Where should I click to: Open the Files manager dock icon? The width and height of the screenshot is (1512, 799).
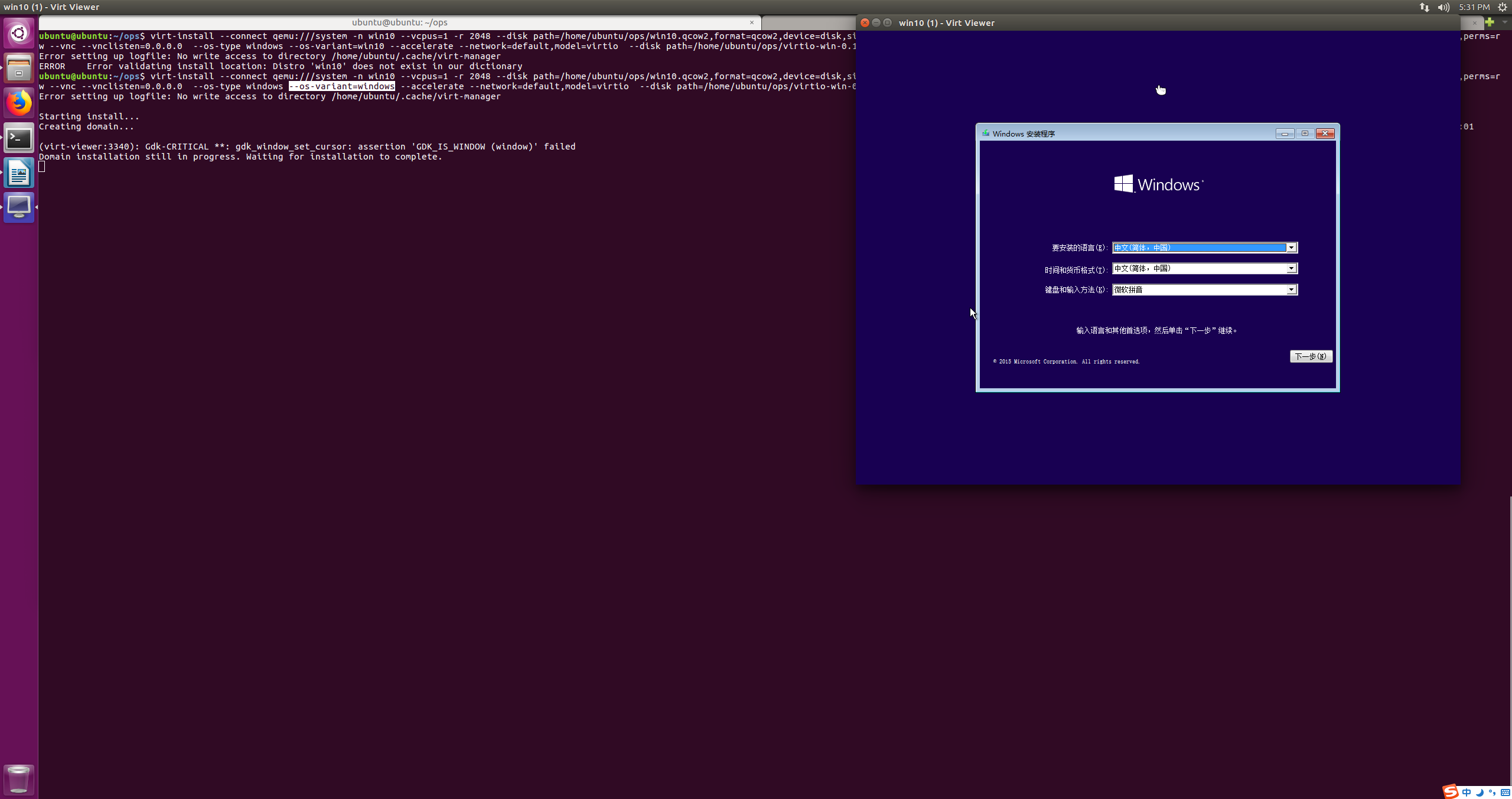pyautogui.click(x=19, y=68)
